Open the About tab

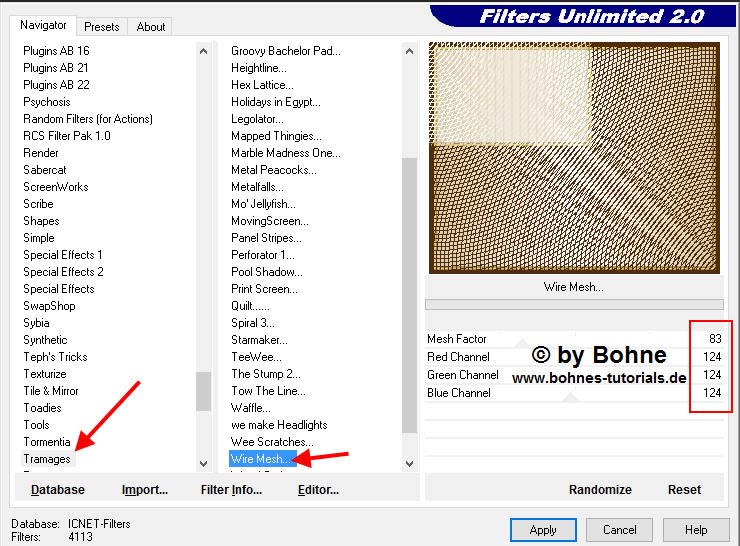151,27
